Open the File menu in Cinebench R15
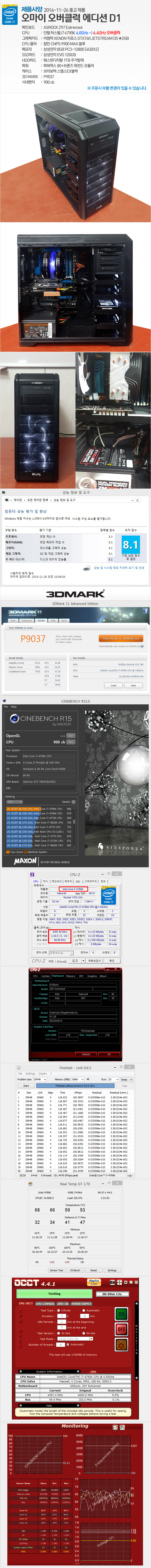151x1568 pixels. click(5, 707)
